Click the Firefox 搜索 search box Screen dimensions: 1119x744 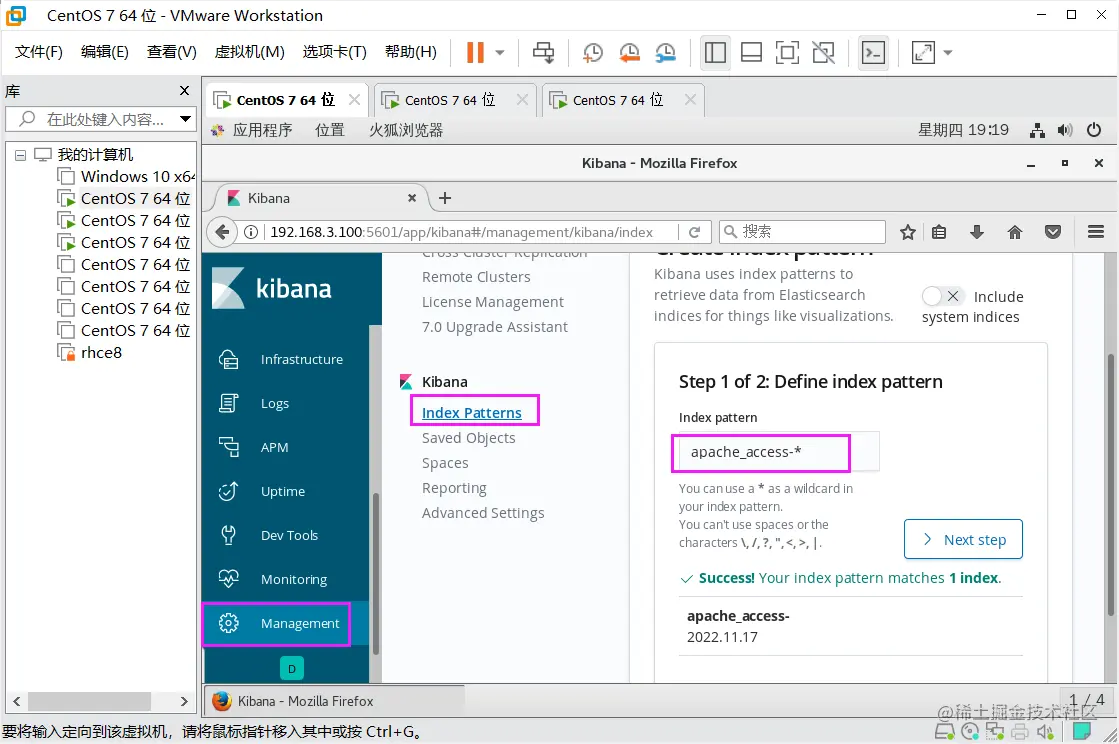point(802,232)
